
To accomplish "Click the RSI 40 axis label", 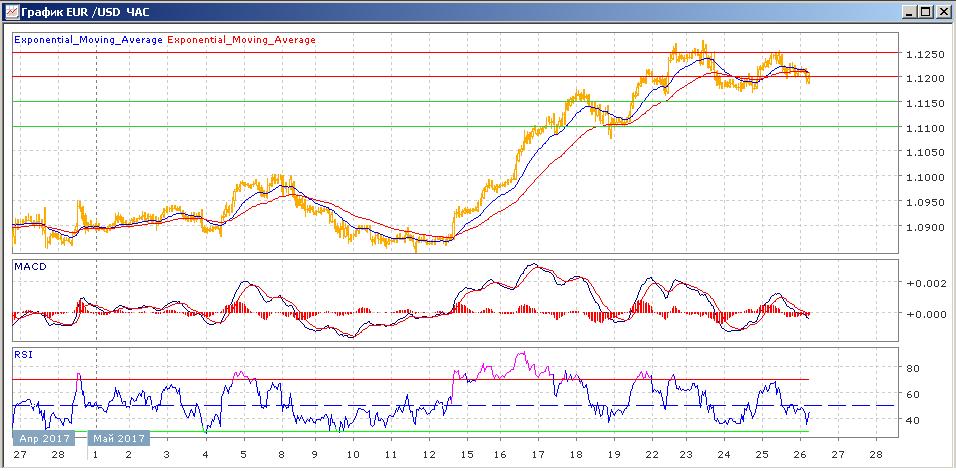I will coord(915,419).
